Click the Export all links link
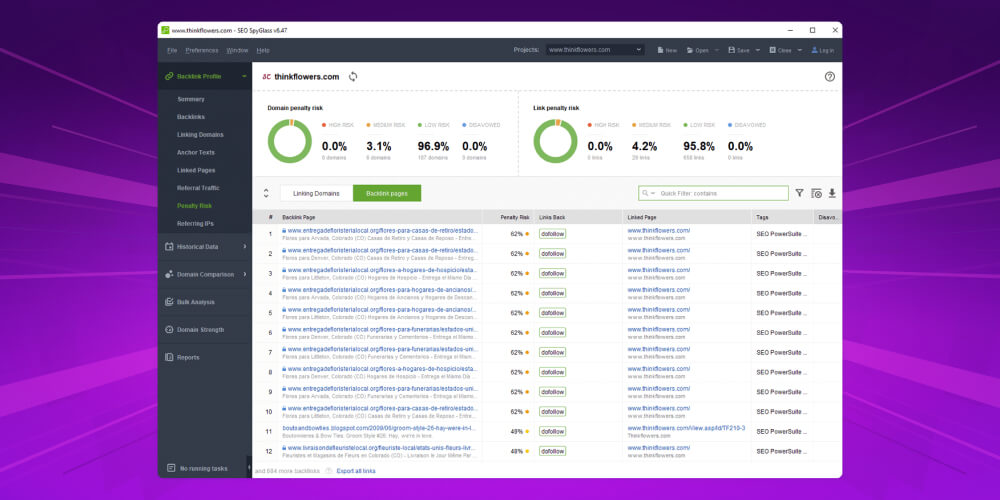1000x500 pixels. [356, 471]
